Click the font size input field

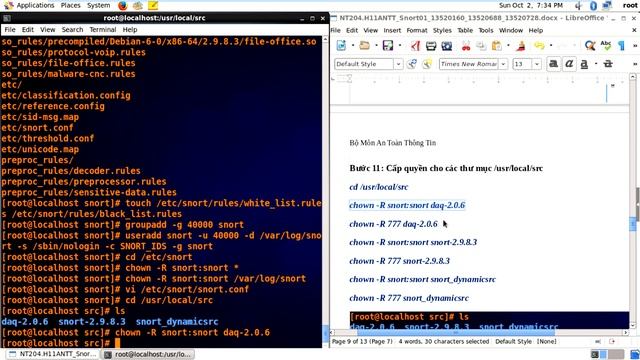(x=522, y=64)
